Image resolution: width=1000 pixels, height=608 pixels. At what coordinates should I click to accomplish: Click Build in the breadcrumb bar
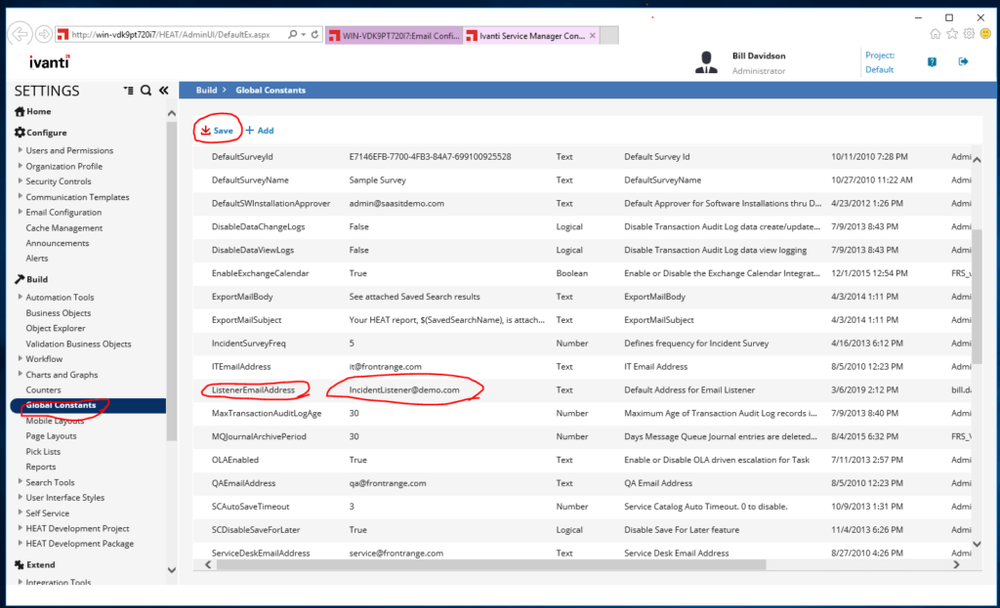pos(205,90)
